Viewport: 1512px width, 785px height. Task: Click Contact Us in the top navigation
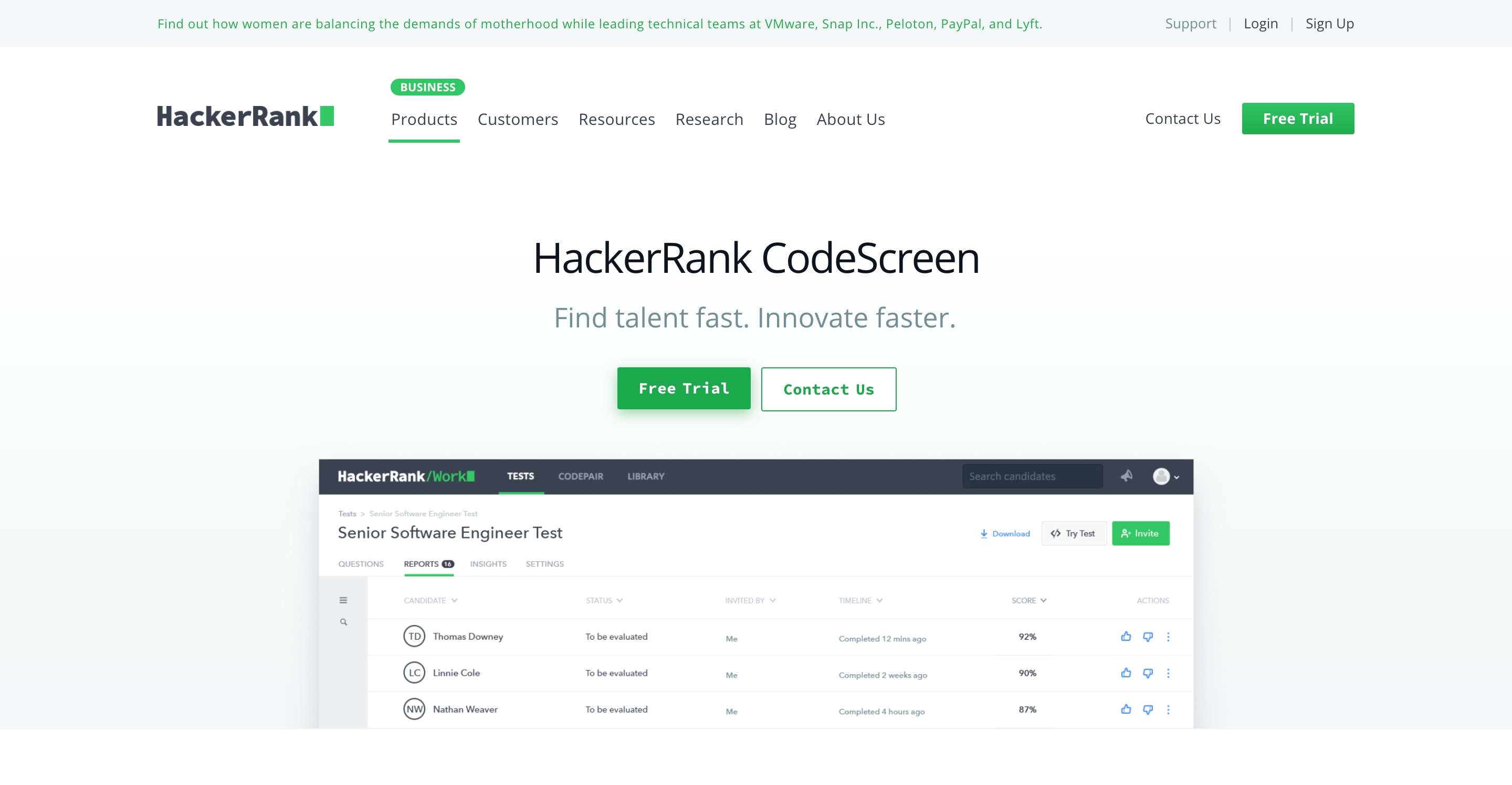(x=1183, y=119)
